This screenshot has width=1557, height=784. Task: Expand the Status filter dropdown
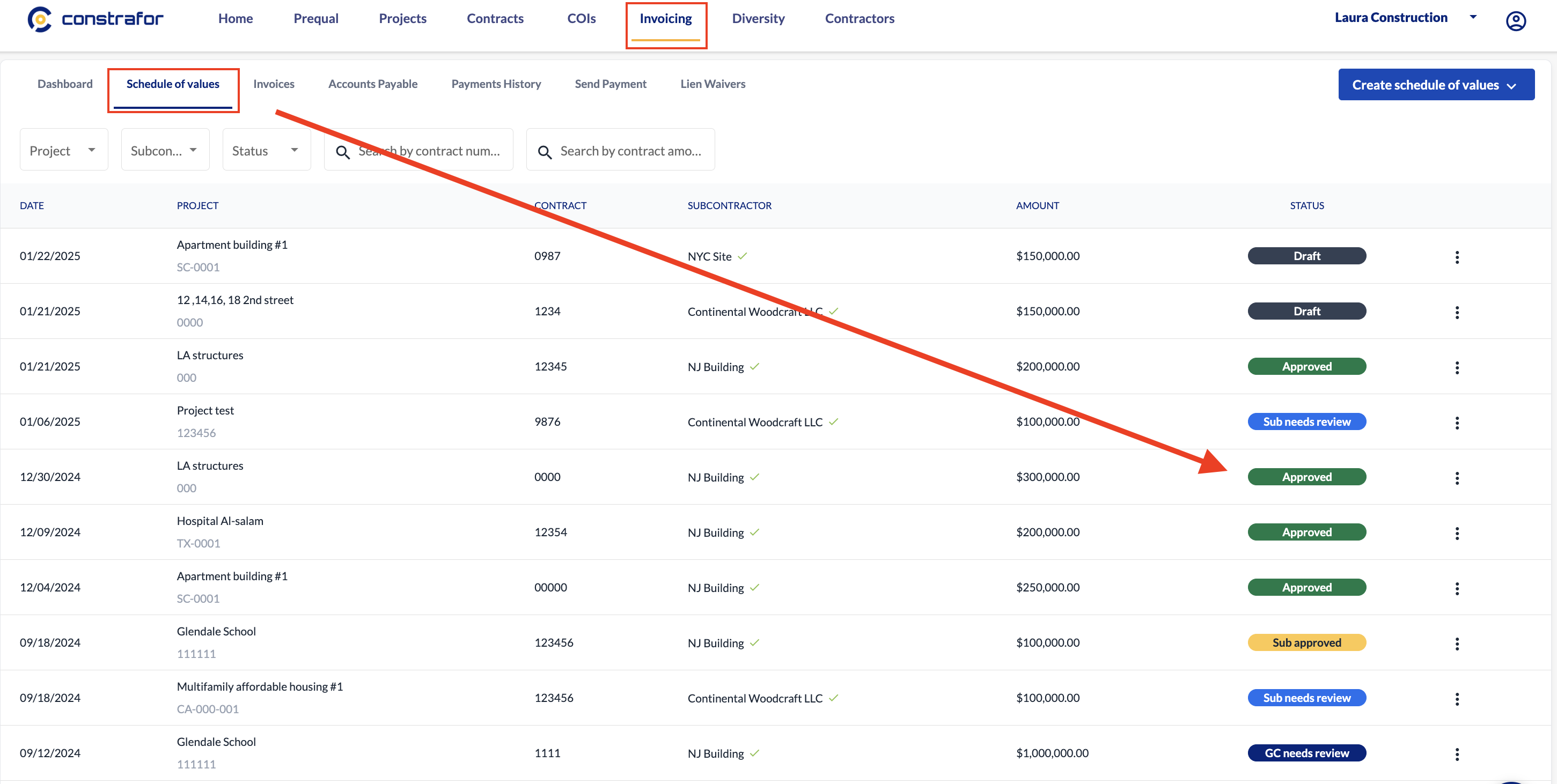[267, 150]
